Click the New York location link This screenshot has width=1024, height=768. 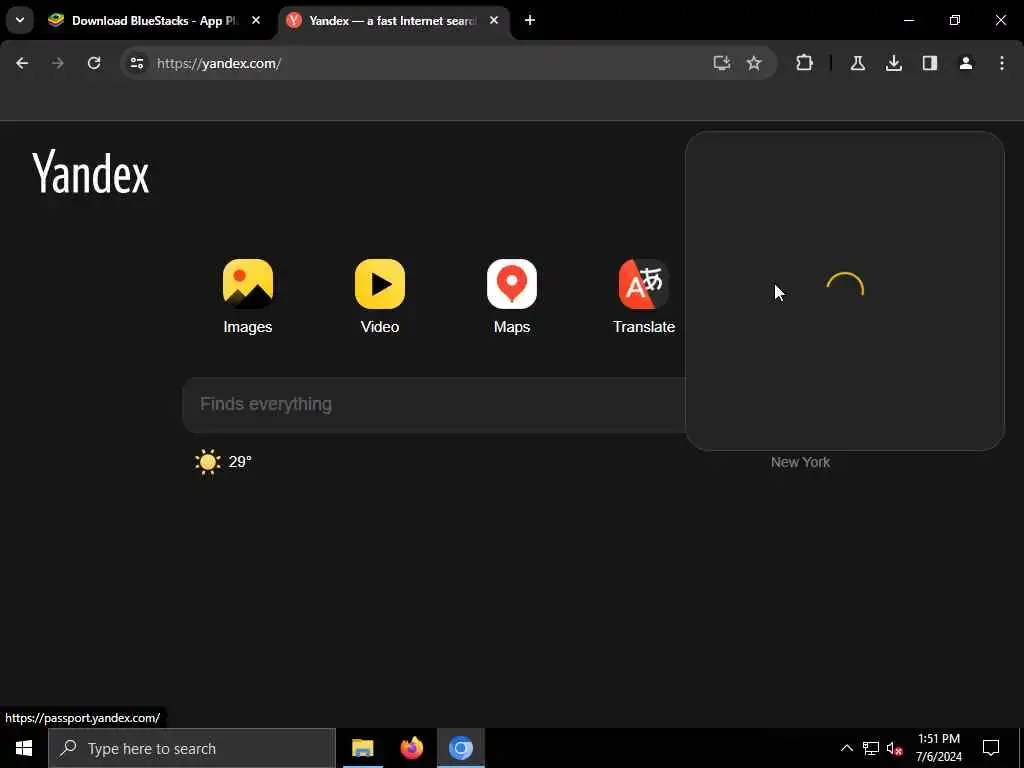[800, 462]
